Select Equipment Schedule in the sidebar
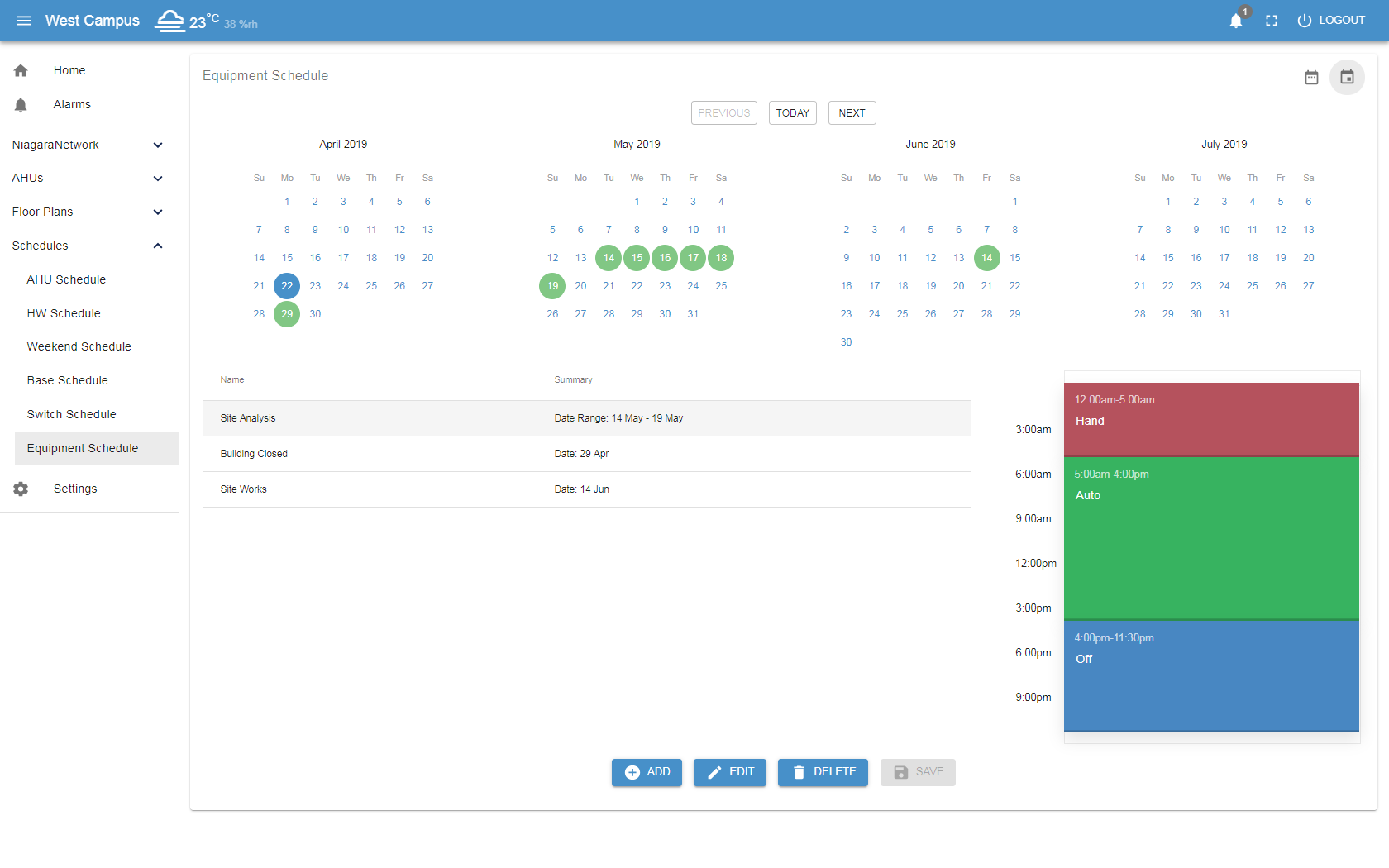Image resolution: width=1389 pixels, height=868 pixels. click(97, 448)
